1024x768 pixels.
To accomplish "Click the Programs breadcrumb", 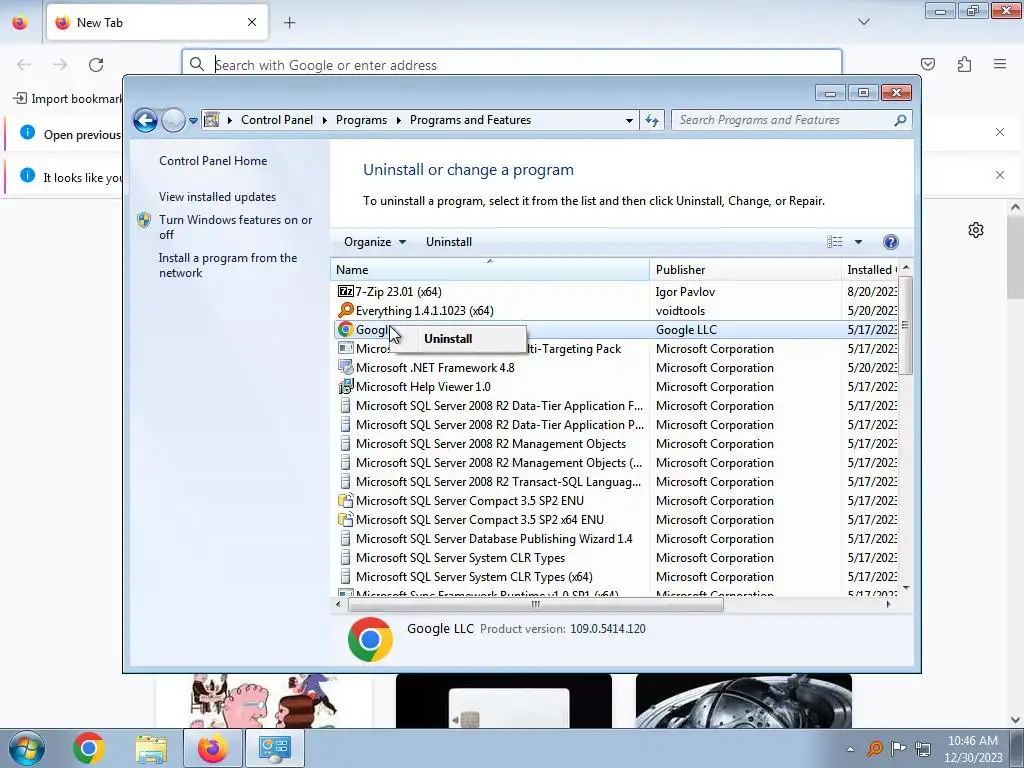I will (361, 120).
